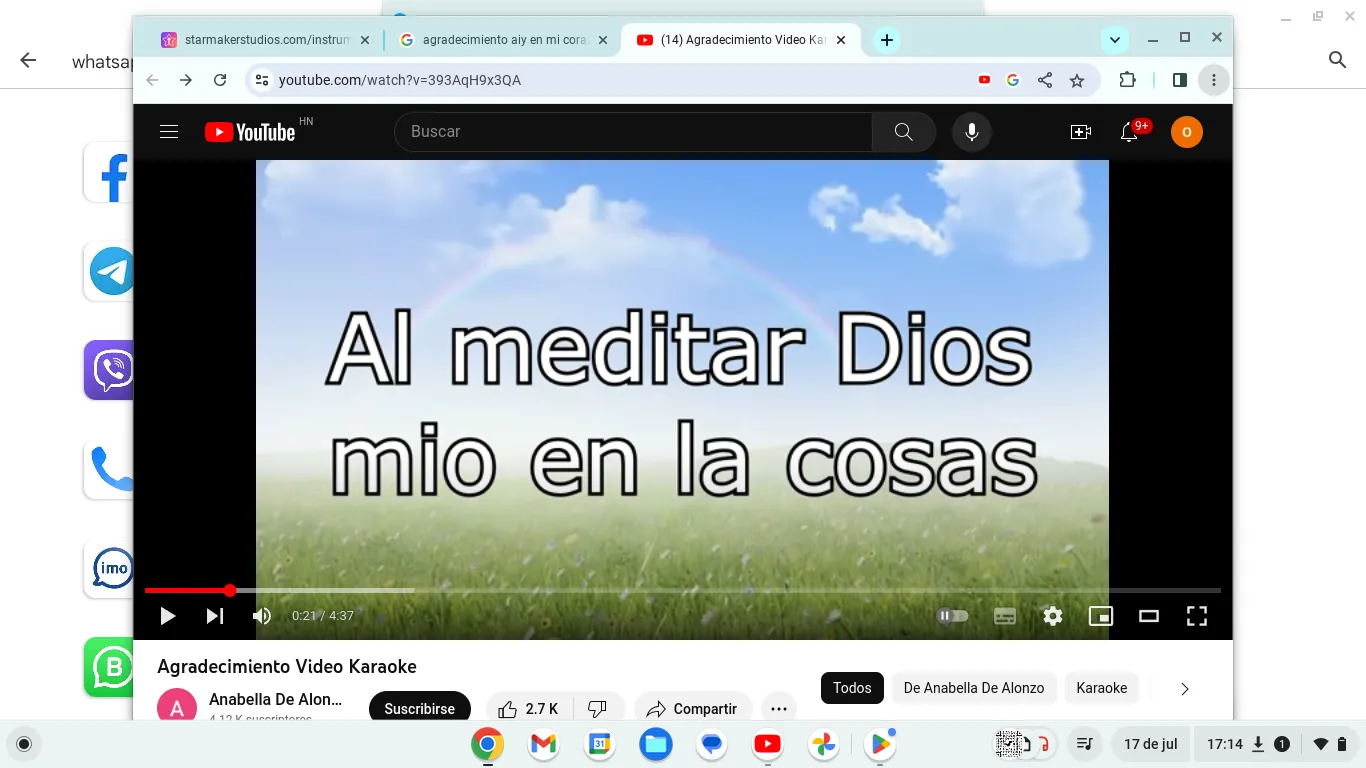This screenshot has height=768, width=1366.
Task: Open the Telegram icon in background list
Action: pos(109,271)
